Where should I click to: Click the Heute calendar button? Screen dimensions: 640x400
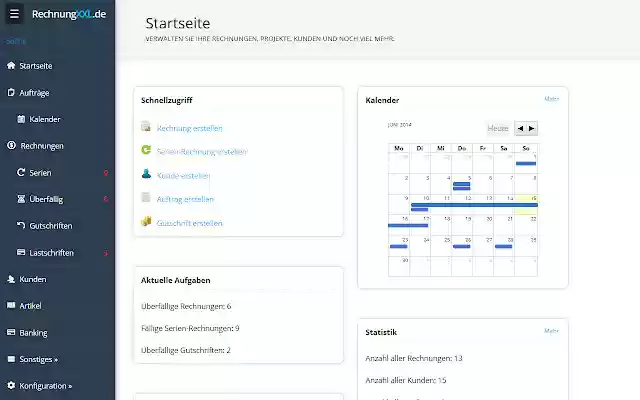coord(498,128)
